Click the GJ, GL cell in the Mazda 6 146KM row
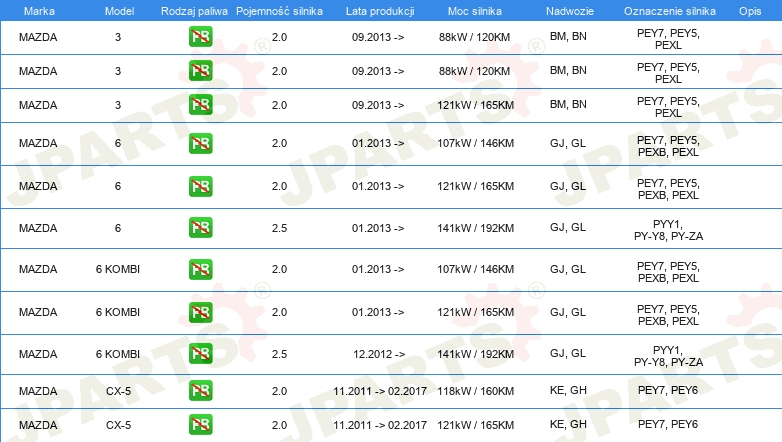This screenshot has height=442, width=782. tap(568, 143)
